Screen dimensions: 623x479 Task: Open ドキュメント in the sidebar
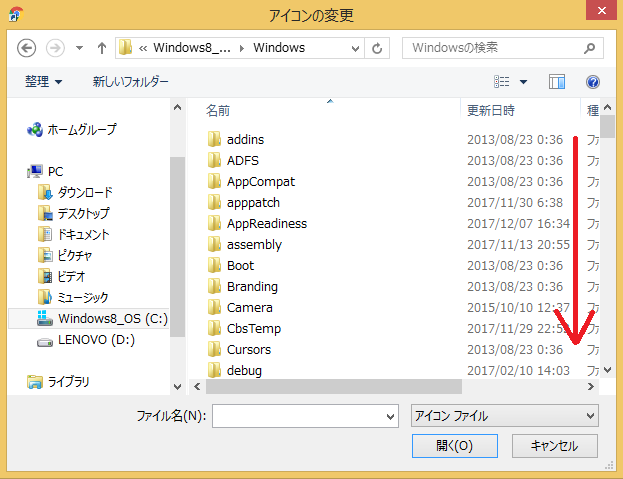(x=74, y=235)
